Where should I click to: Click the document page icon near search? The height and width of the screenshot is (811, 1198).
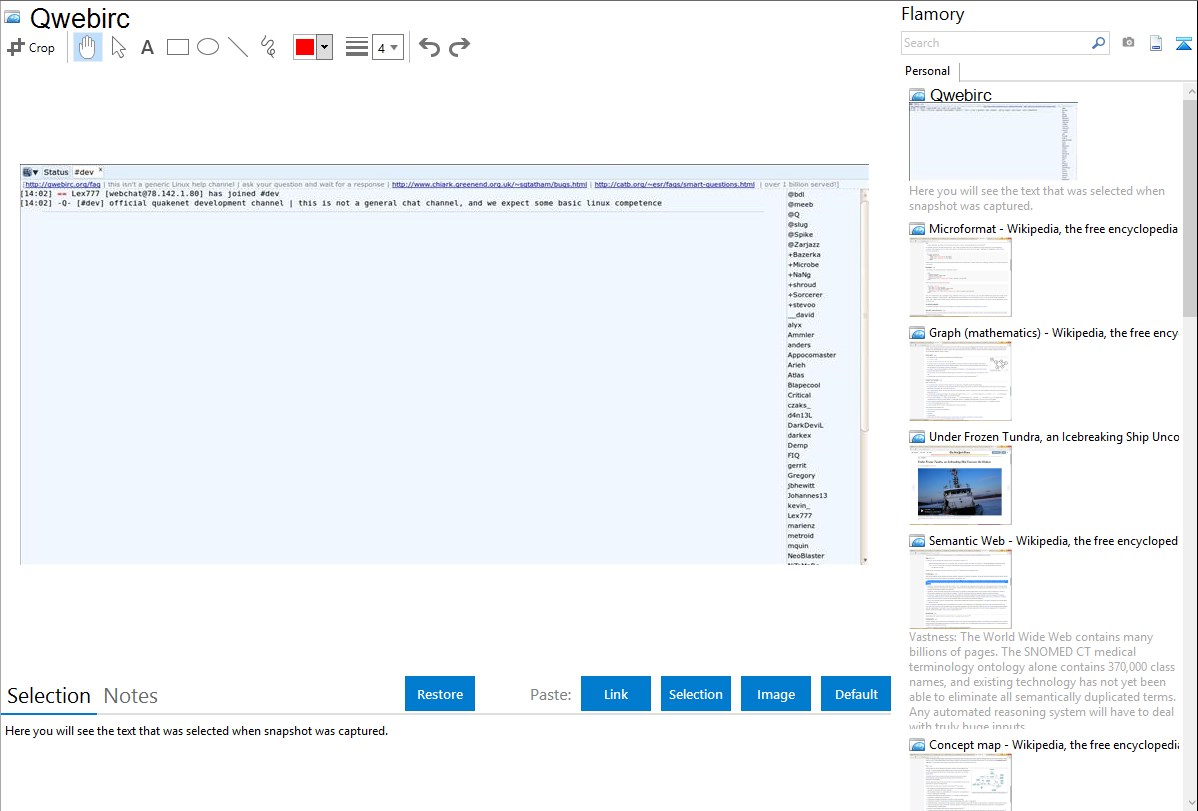pos(1156,43)
